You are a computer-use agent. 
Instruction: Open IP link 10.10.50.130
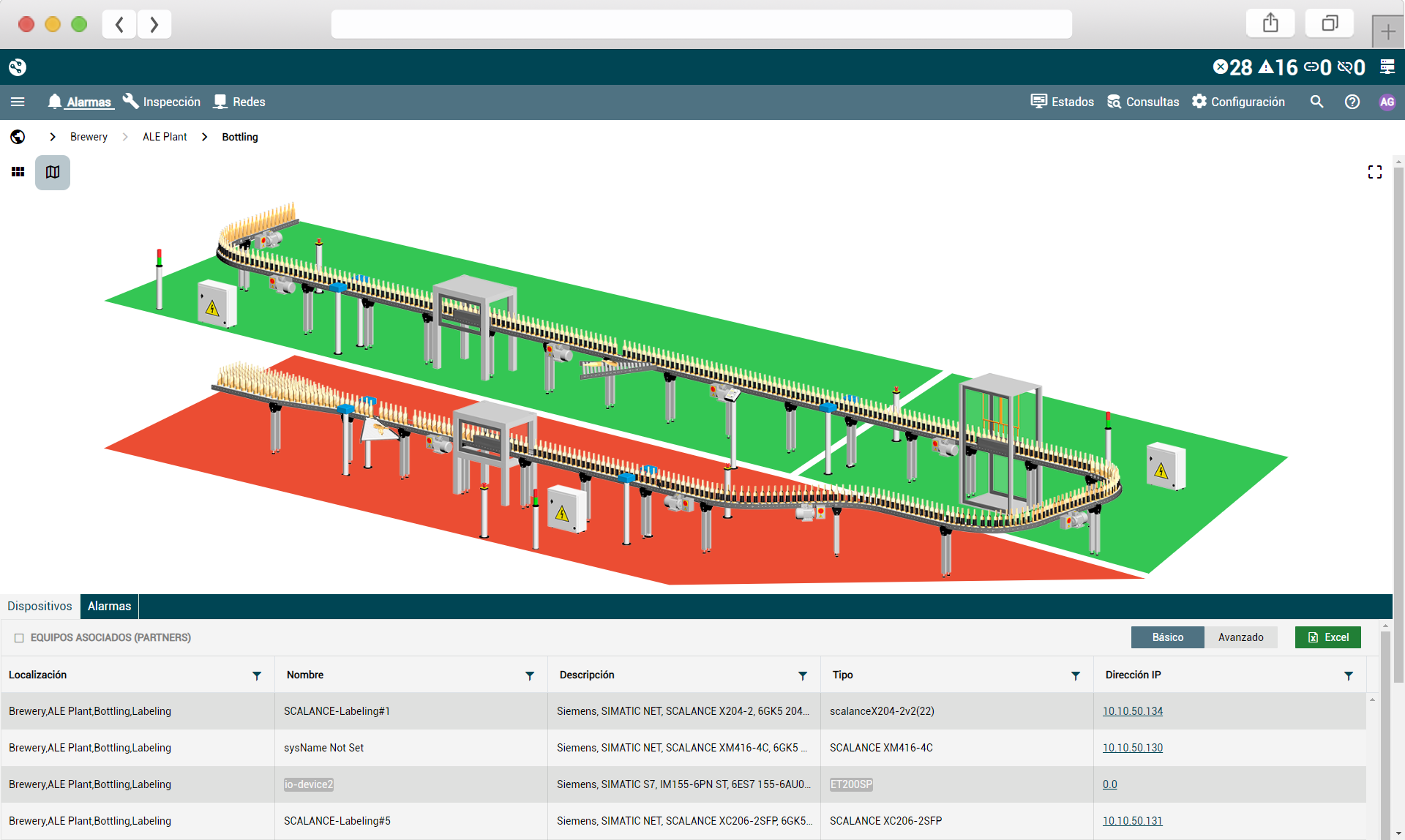tap(1132, 748)
